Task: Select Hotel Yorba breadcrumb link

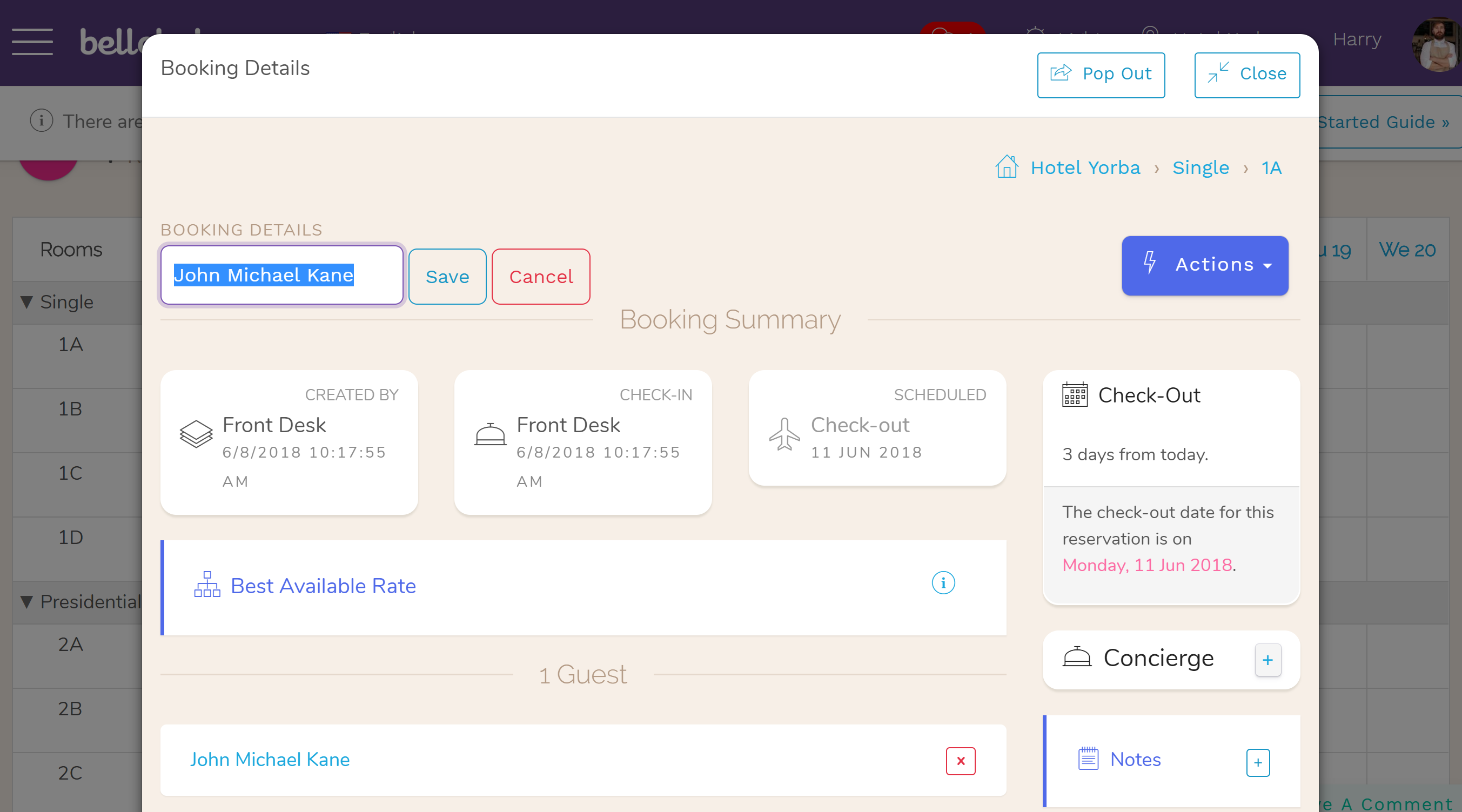Action: pyautogui.click(x=1085, y=166)
